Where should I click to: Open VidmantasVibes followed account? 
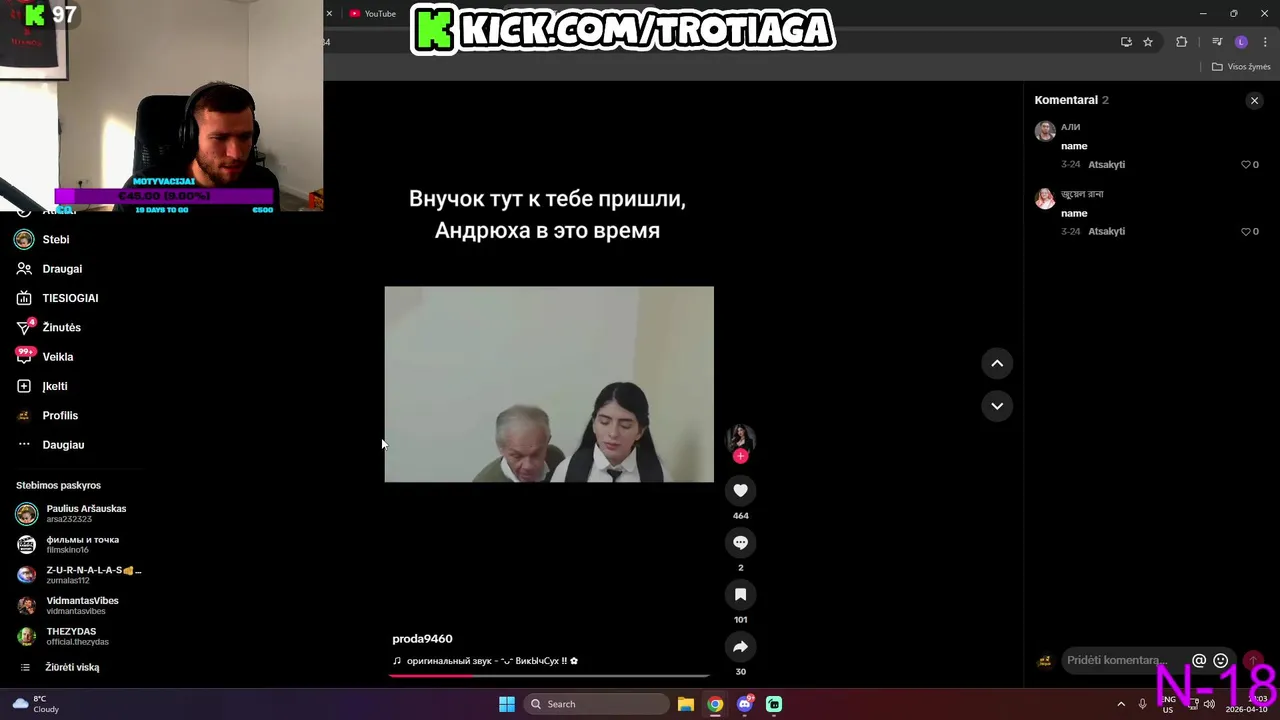(80, 605)
